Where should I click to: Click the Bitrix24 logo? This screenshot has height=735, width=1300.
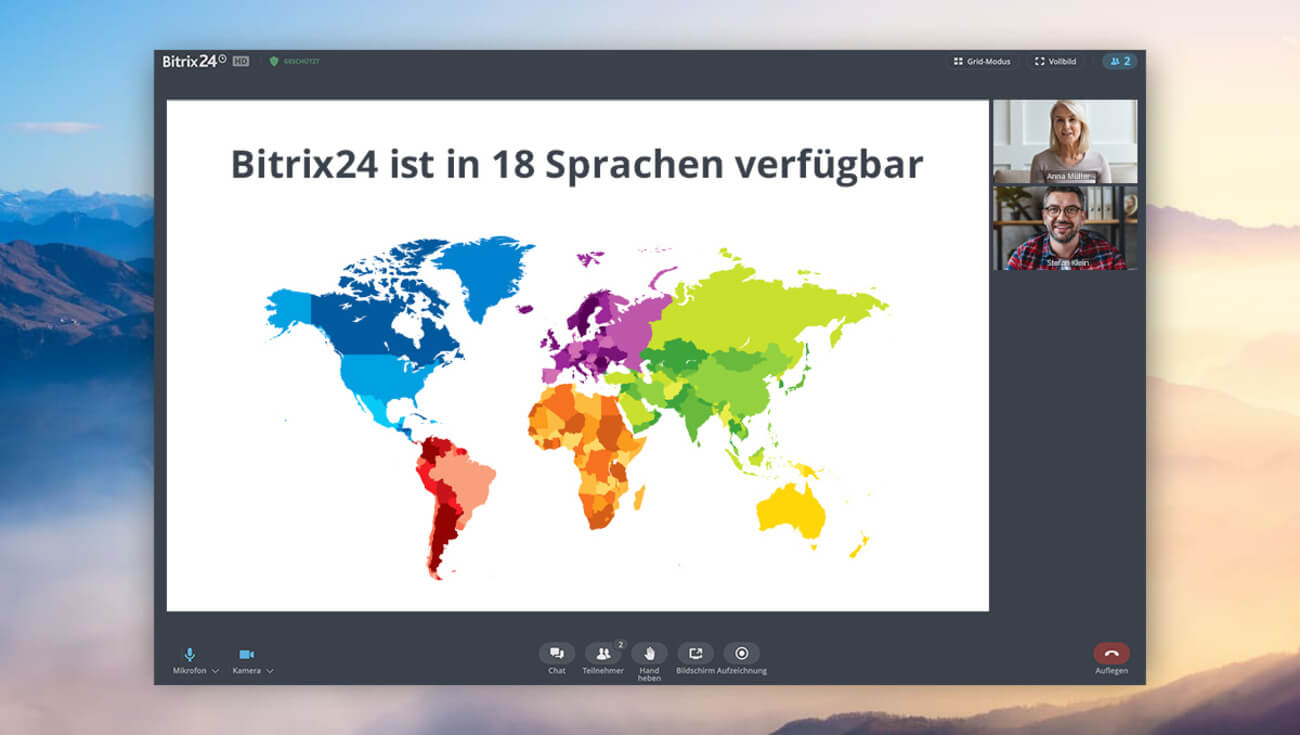pos(194,61)
